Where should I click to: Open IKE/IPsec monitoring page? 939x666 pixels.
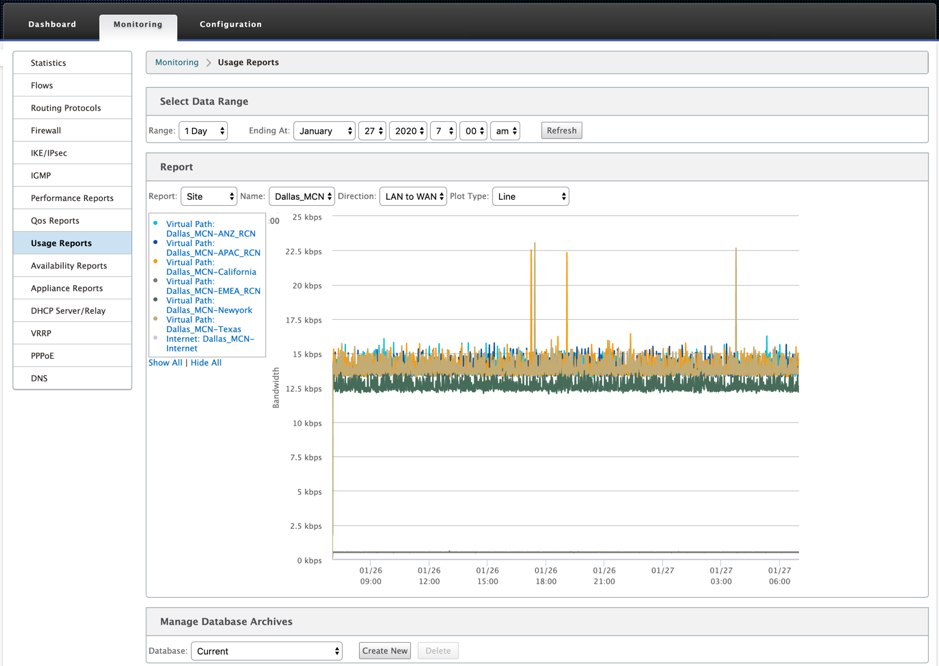pyautogui.click(x=72, y=153)
